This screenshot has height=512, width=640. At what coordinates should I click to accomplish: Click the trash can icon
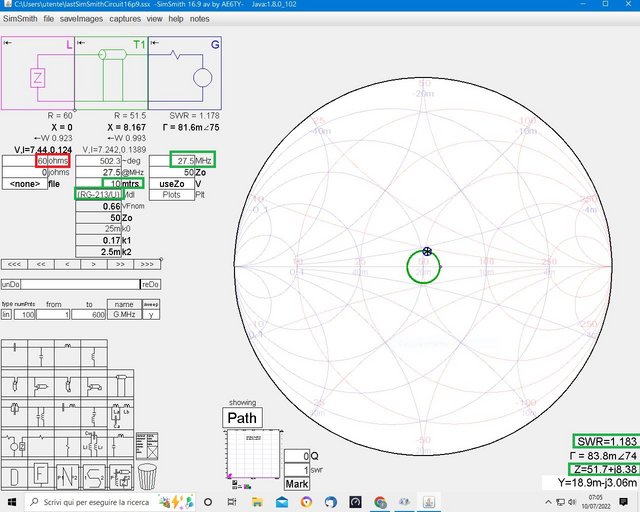tap(147, 476)
